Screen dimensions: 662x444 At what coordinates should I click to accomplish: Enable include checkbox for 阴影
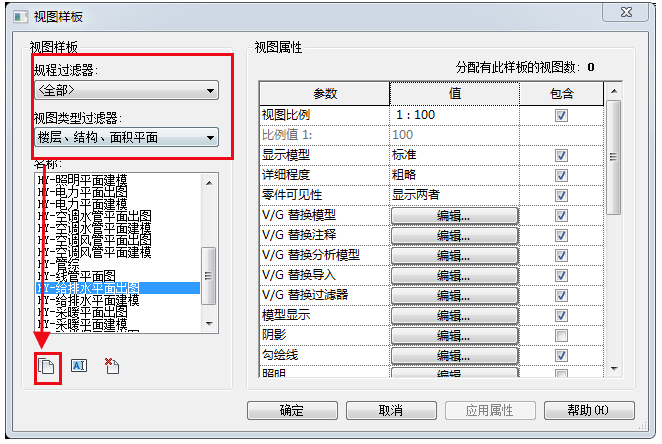[x=561, y=336]
